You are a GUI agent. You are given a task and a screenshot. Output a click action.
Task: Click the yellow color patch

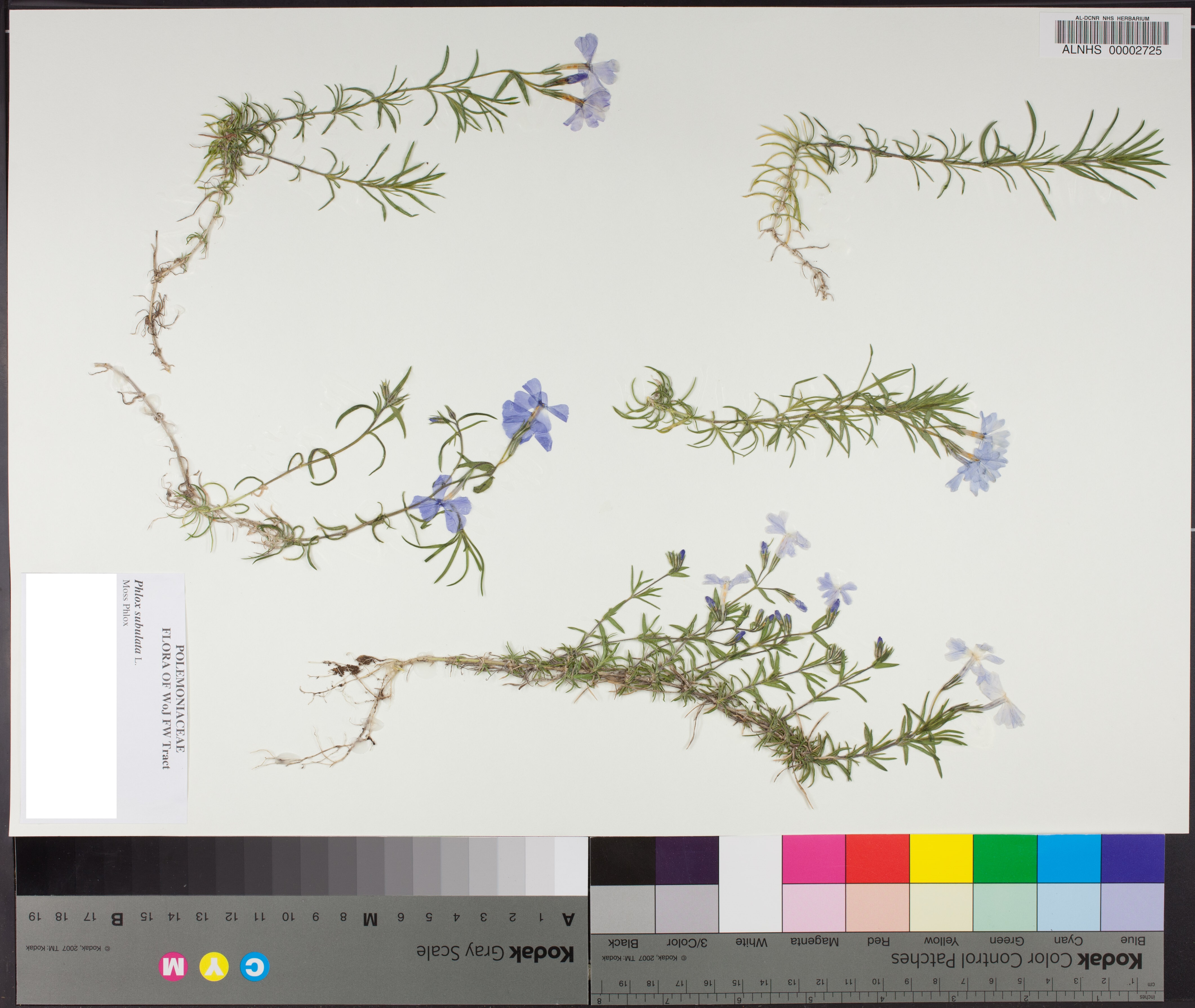point(941,859)
